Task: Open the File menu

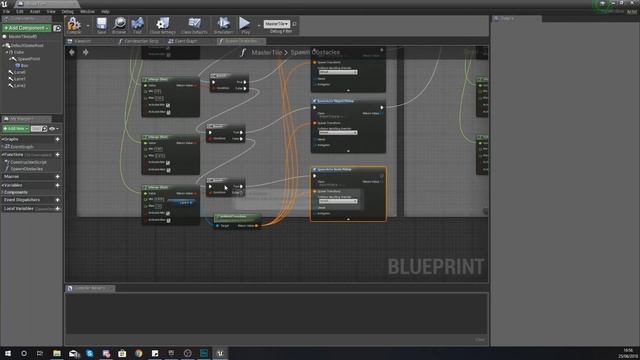Action: (6, 11)
